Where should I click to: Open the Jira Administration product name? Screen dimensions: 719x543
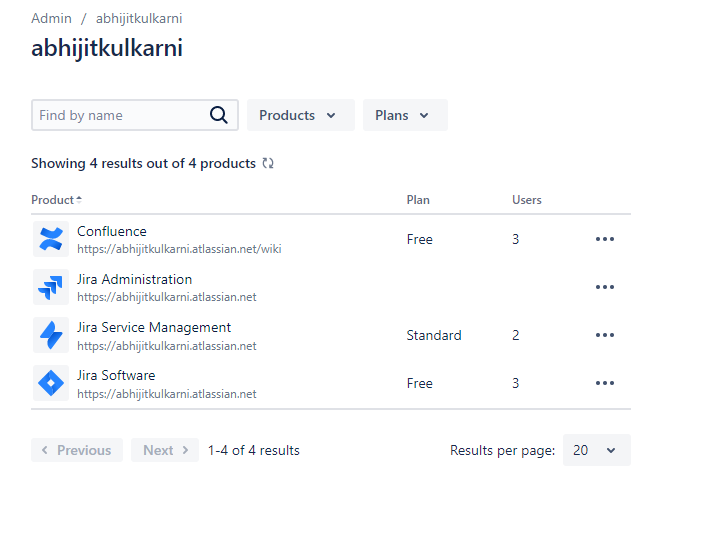134,279
